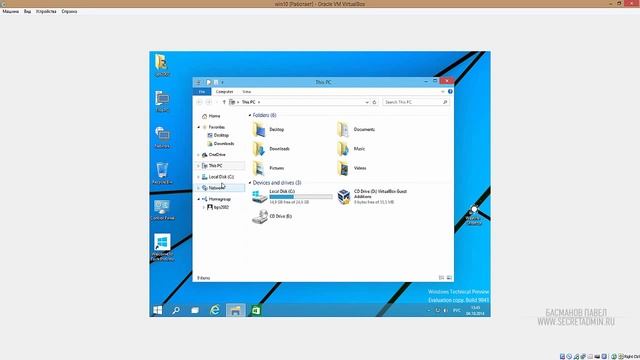Image resolution: width=640 pixels, height=360 pixels.
Task: Open the address bar history dropdown
Action: [x=367, y=102]
